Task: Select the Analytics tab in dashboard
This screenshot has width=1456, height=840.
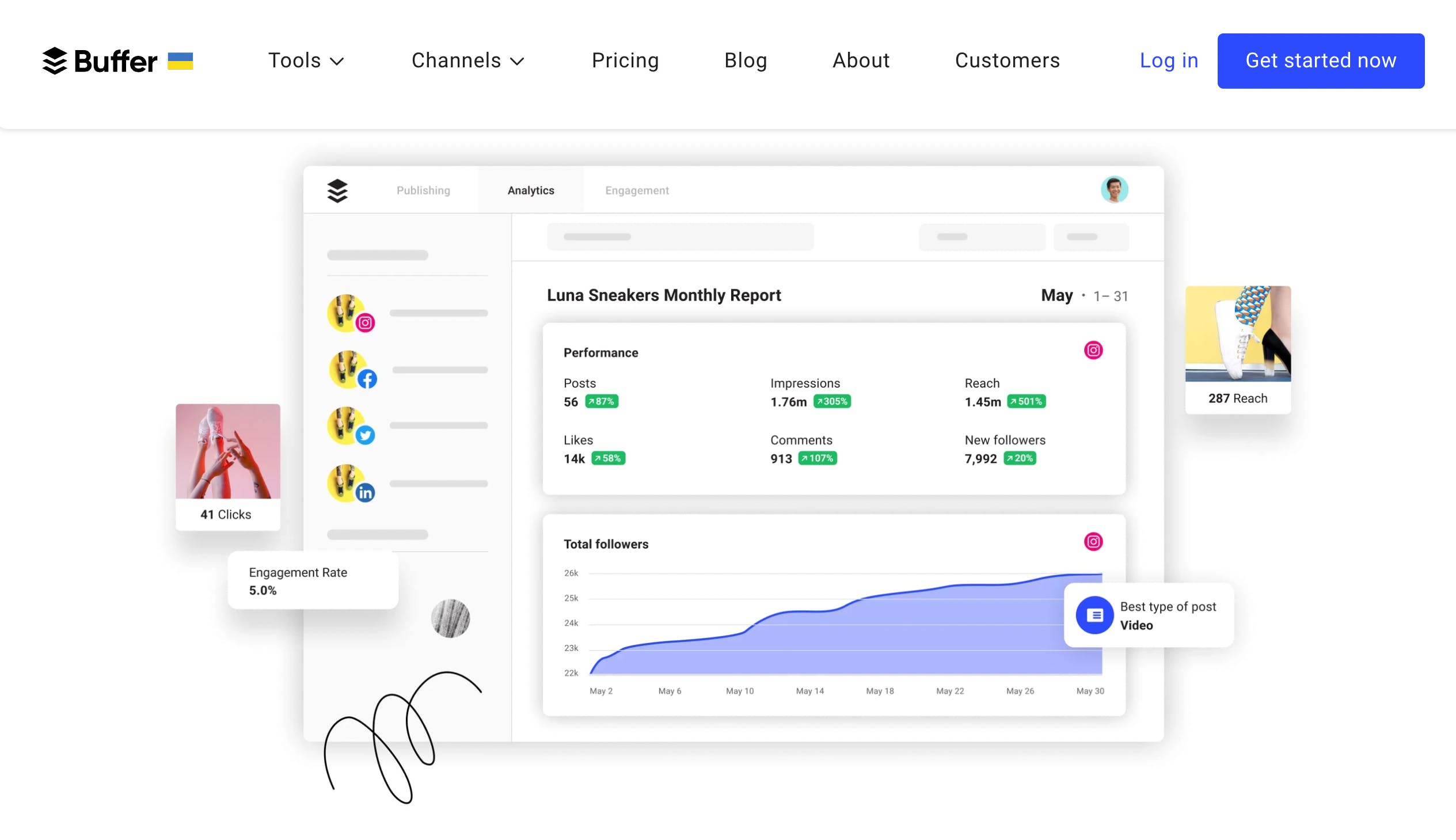Action: [530, 190]
